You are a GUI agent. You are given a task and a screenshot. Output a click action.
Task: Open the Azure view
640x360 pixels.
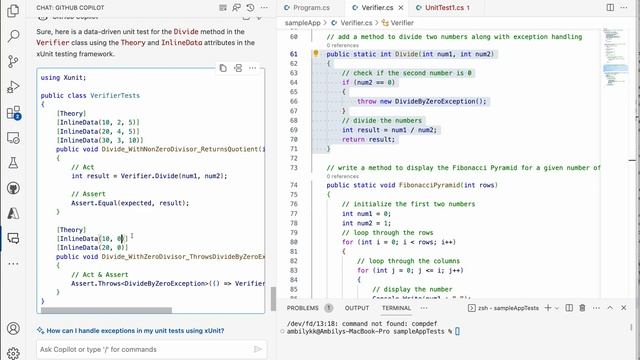(x=13, y=213)
